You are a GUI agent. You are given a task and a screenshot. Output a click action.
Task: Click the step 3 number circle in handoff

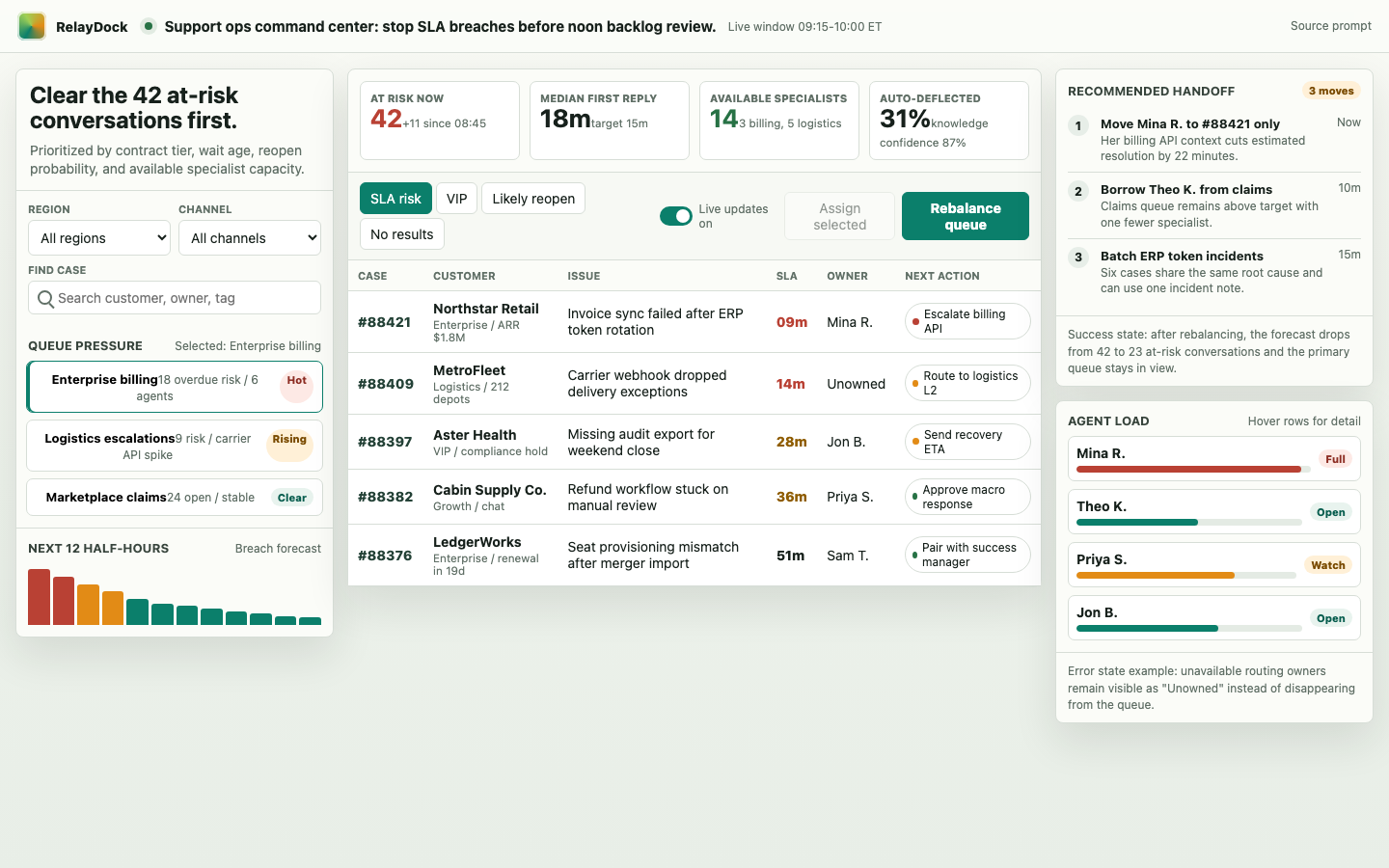point(1078,257)
